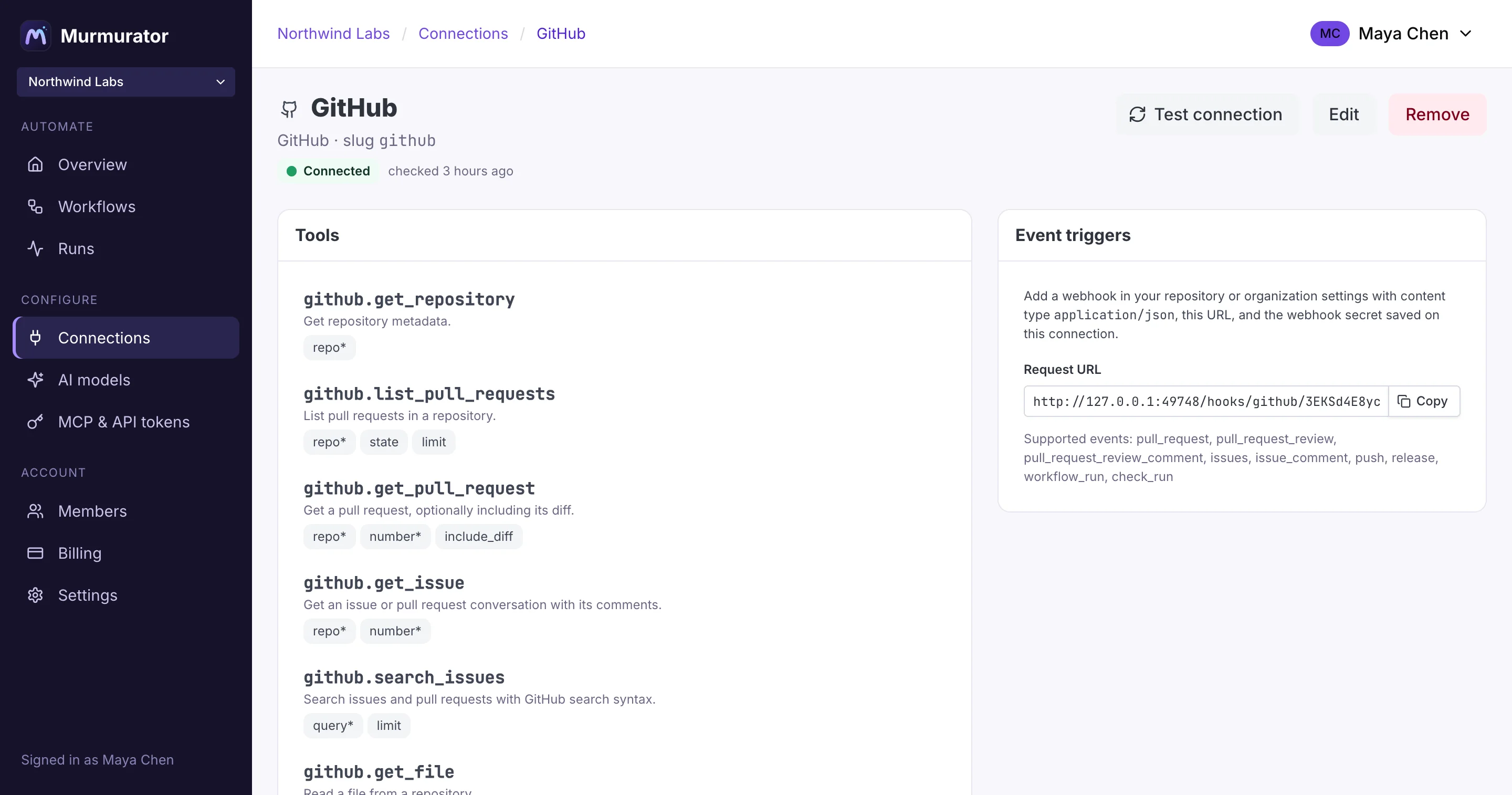
Task: Click the red Remove button
Action: (1437, 114)
